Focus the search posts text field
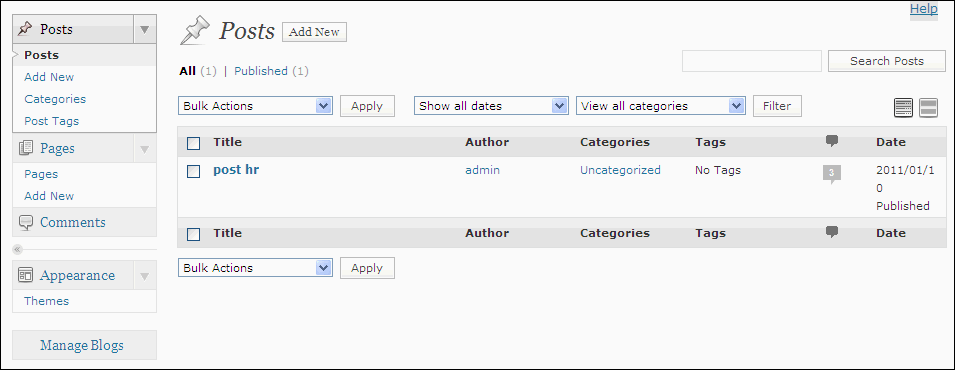 tap(752, 61)
